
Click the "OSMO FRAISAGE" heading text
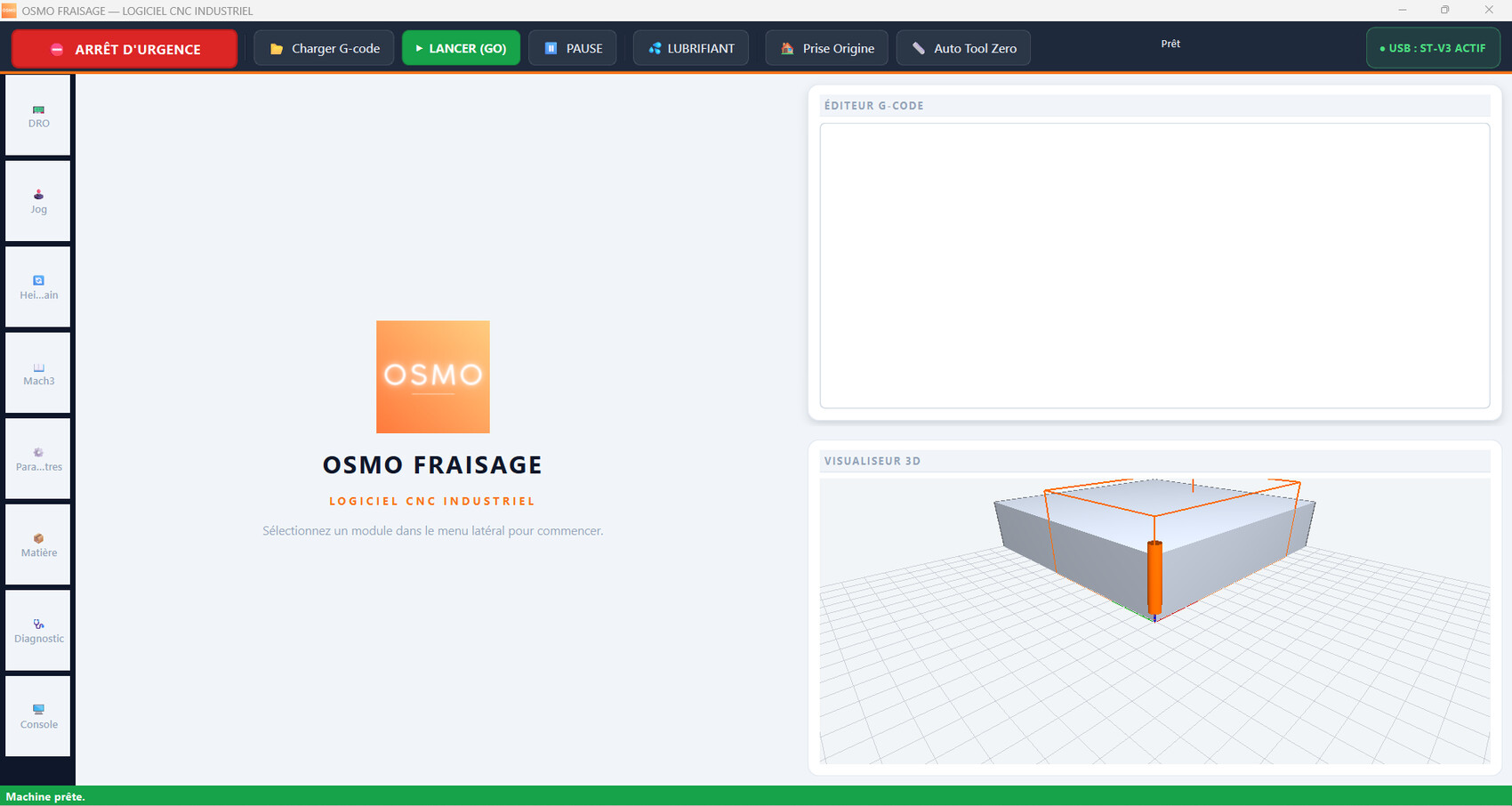point(432,464)
